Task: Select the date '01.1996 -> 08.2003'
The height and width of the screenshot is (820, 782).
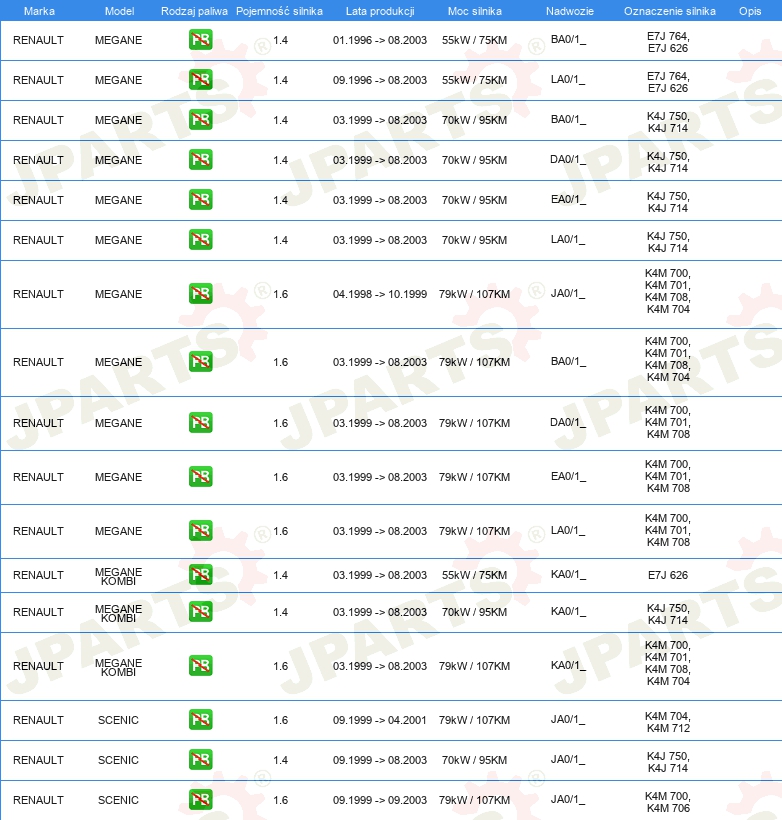Action: (380, 40)
